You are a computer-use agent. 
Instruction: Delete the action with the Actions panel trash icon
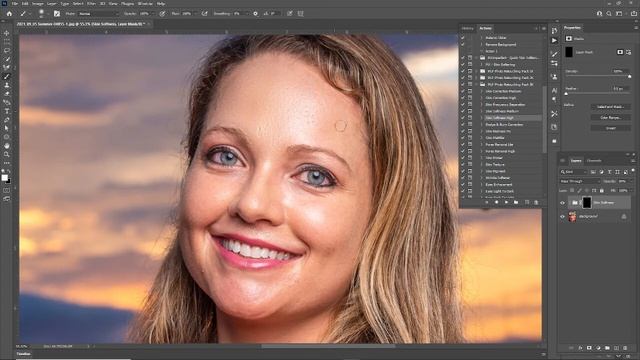pyautogui.click(x=536, y=202)
